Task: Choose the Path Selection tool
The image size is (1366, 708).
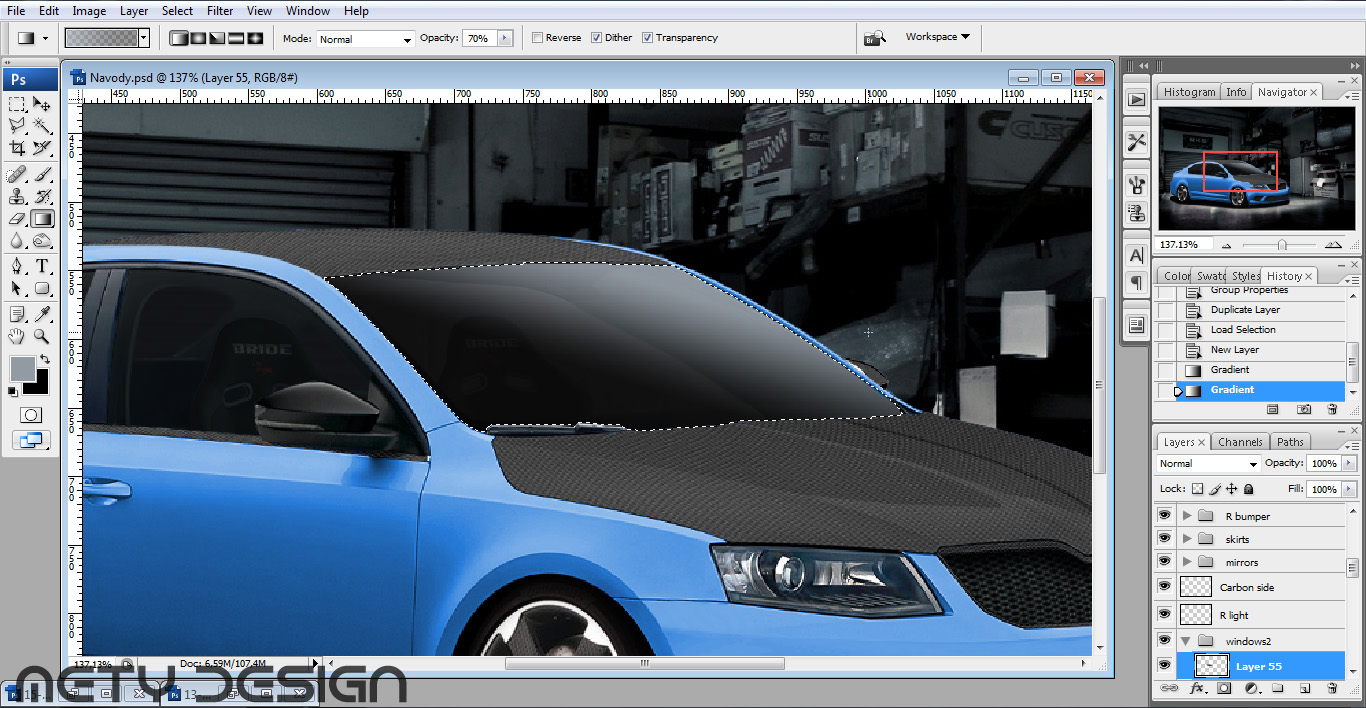Action: point(17,289)
